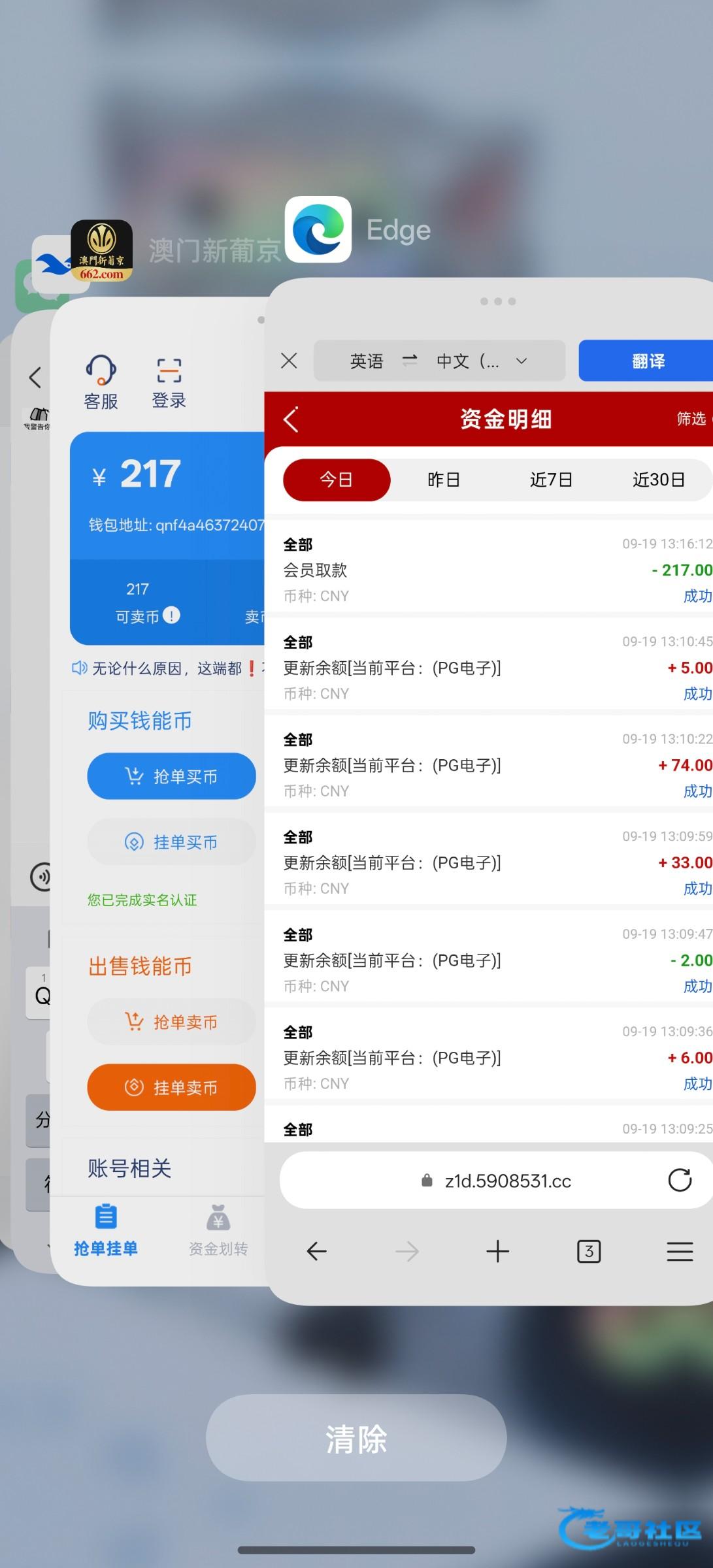Select the 近7日 date filter
Screen dimensions: 713x1568
(551, 480)
